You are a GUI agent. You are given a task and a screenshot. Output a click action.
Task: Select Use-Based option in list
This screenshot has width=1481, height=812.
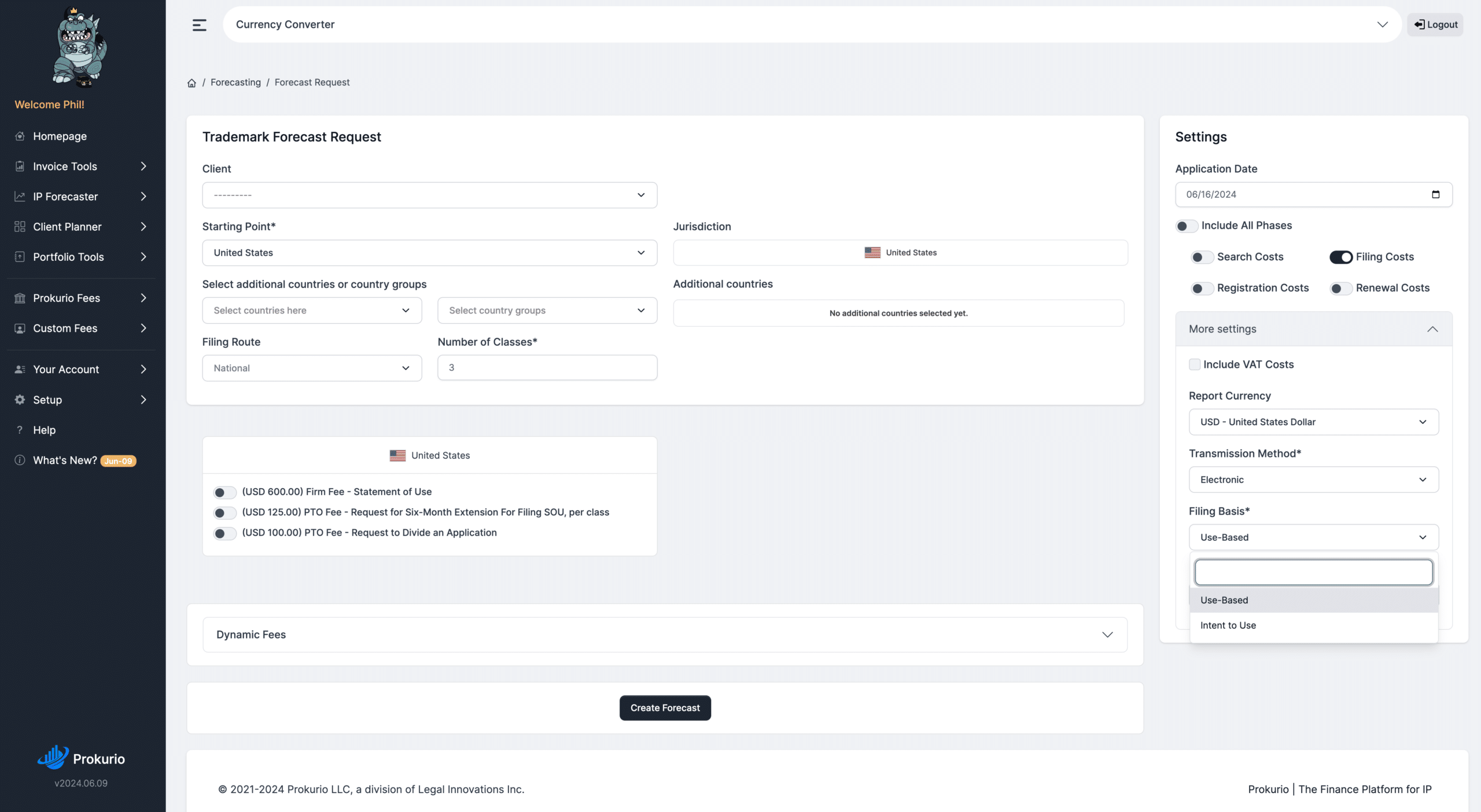[x=1313, y=600]
